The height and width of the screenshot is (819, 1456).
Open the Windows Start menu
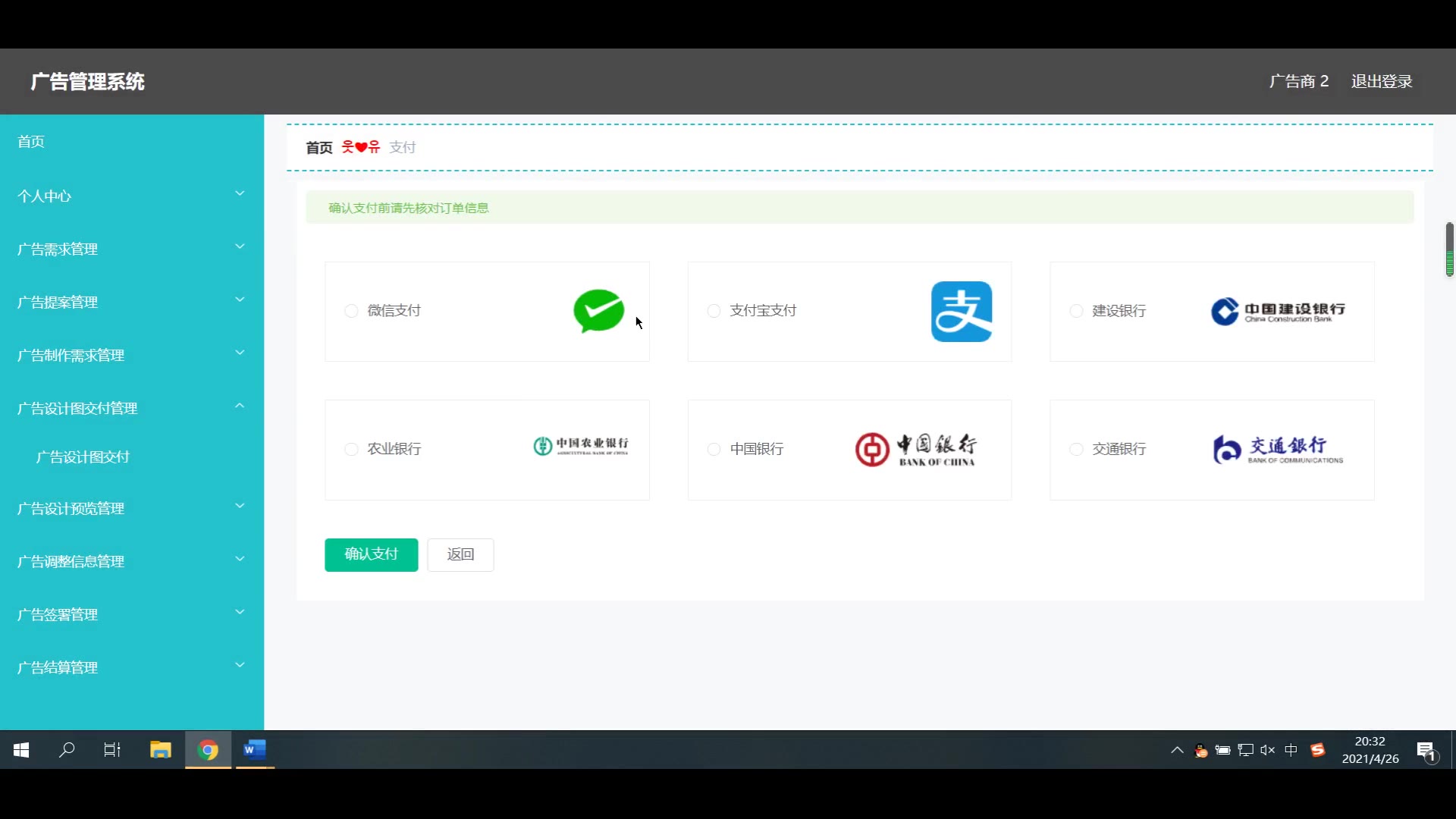21,750
